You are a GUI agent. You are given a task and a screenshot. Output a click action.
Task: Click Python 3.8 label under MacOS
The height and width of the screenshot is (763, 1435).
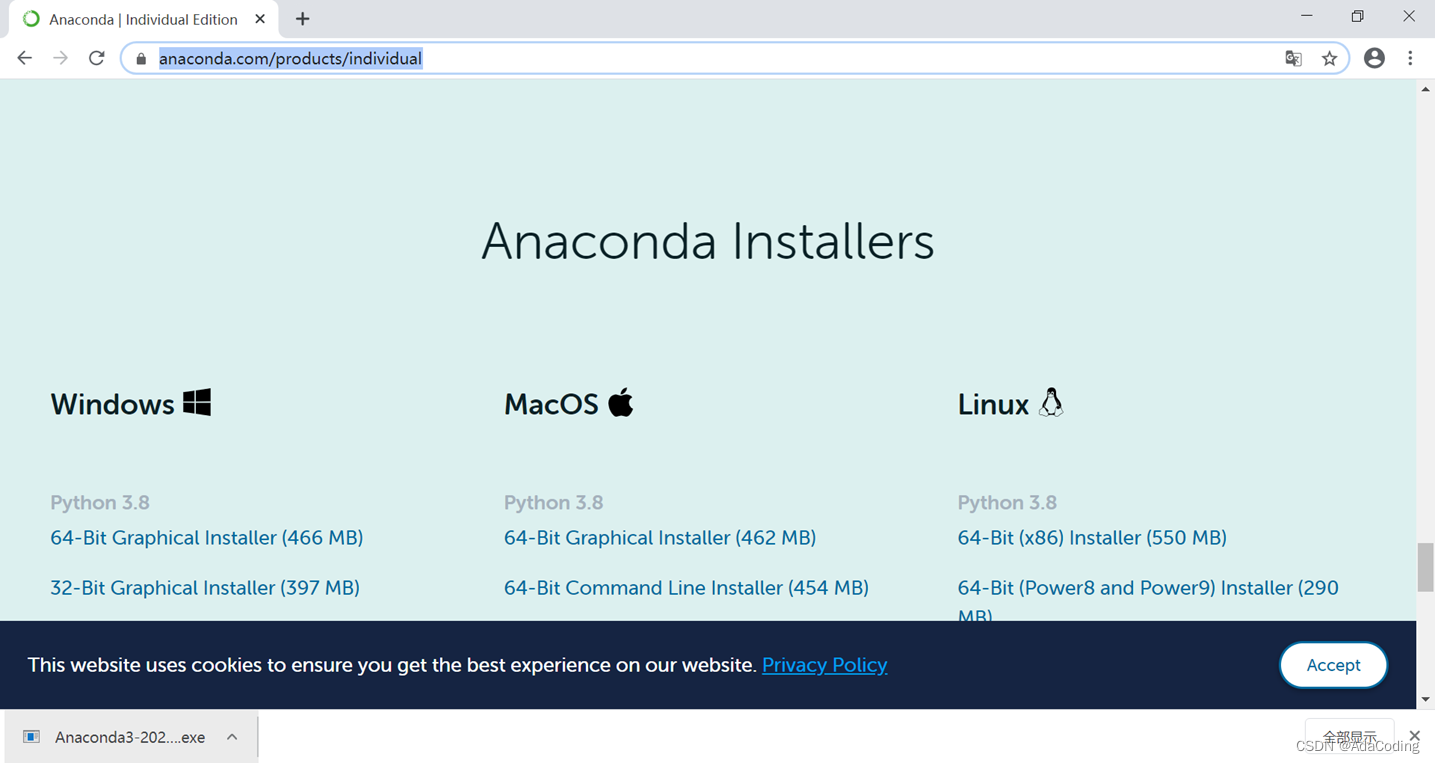tap(554, 502)
